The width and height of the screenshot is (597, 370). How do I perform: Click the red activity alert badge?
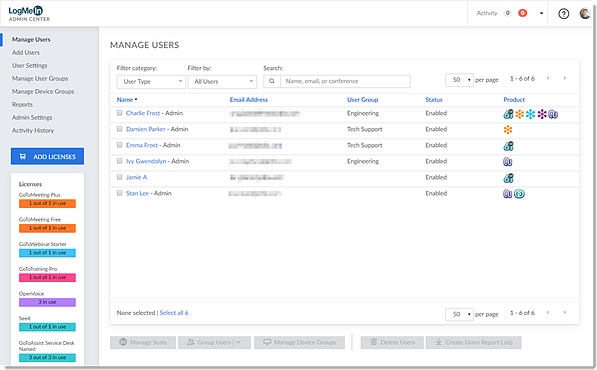(523, 13)
